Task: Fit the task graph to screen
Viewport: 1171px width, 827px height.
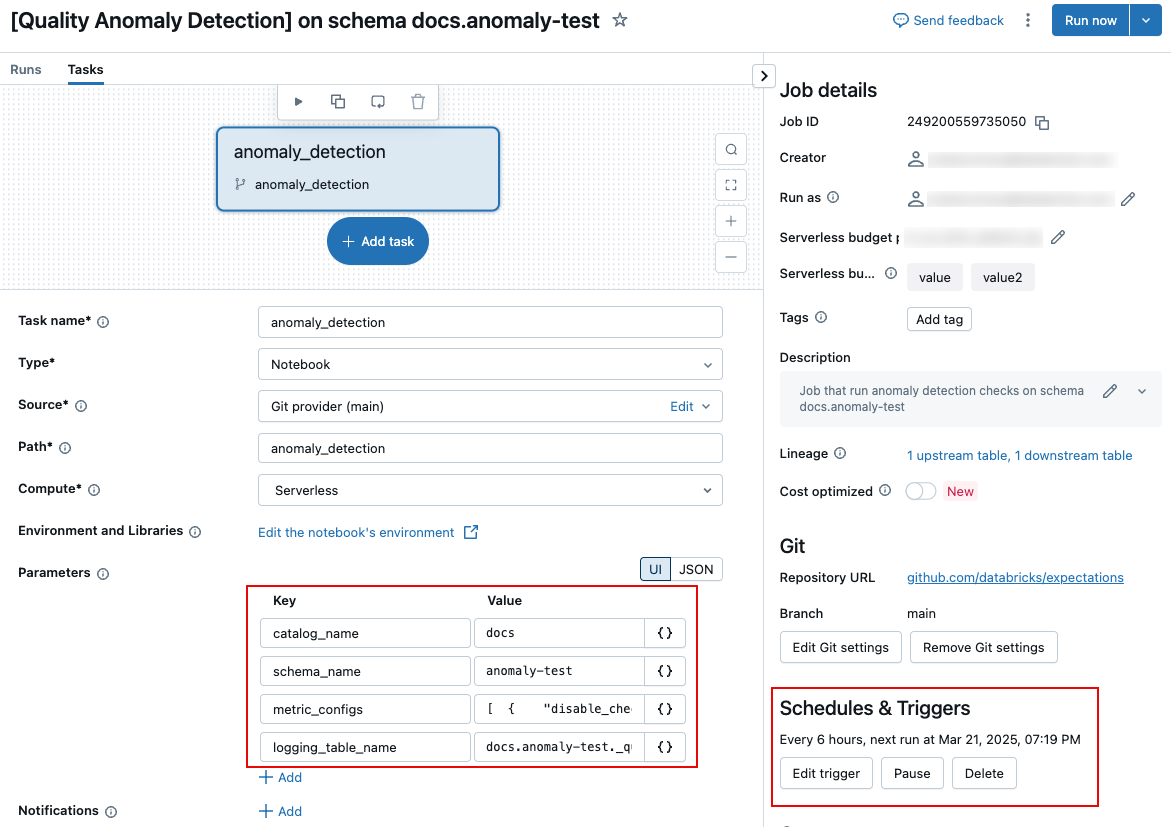Action: [x=730, y=184]
